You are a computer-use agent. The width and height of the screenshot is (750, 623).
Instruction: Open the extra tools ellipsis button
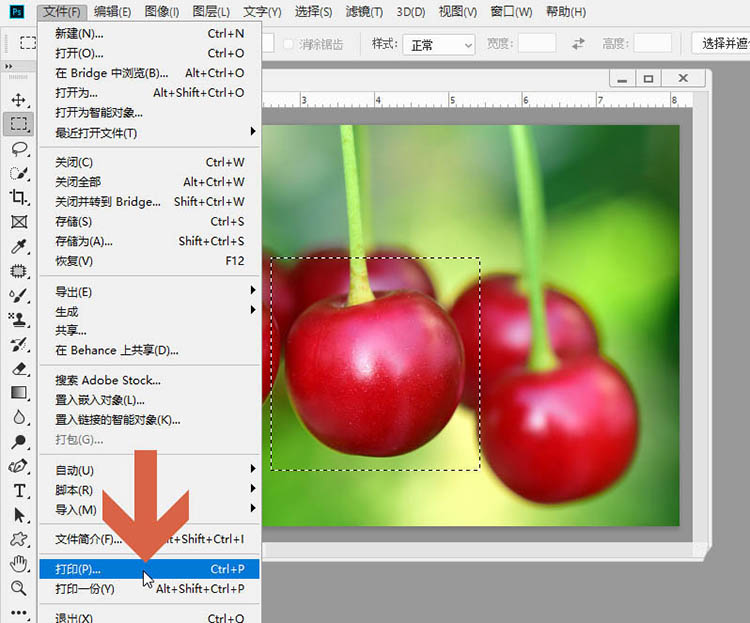(19, 612)
